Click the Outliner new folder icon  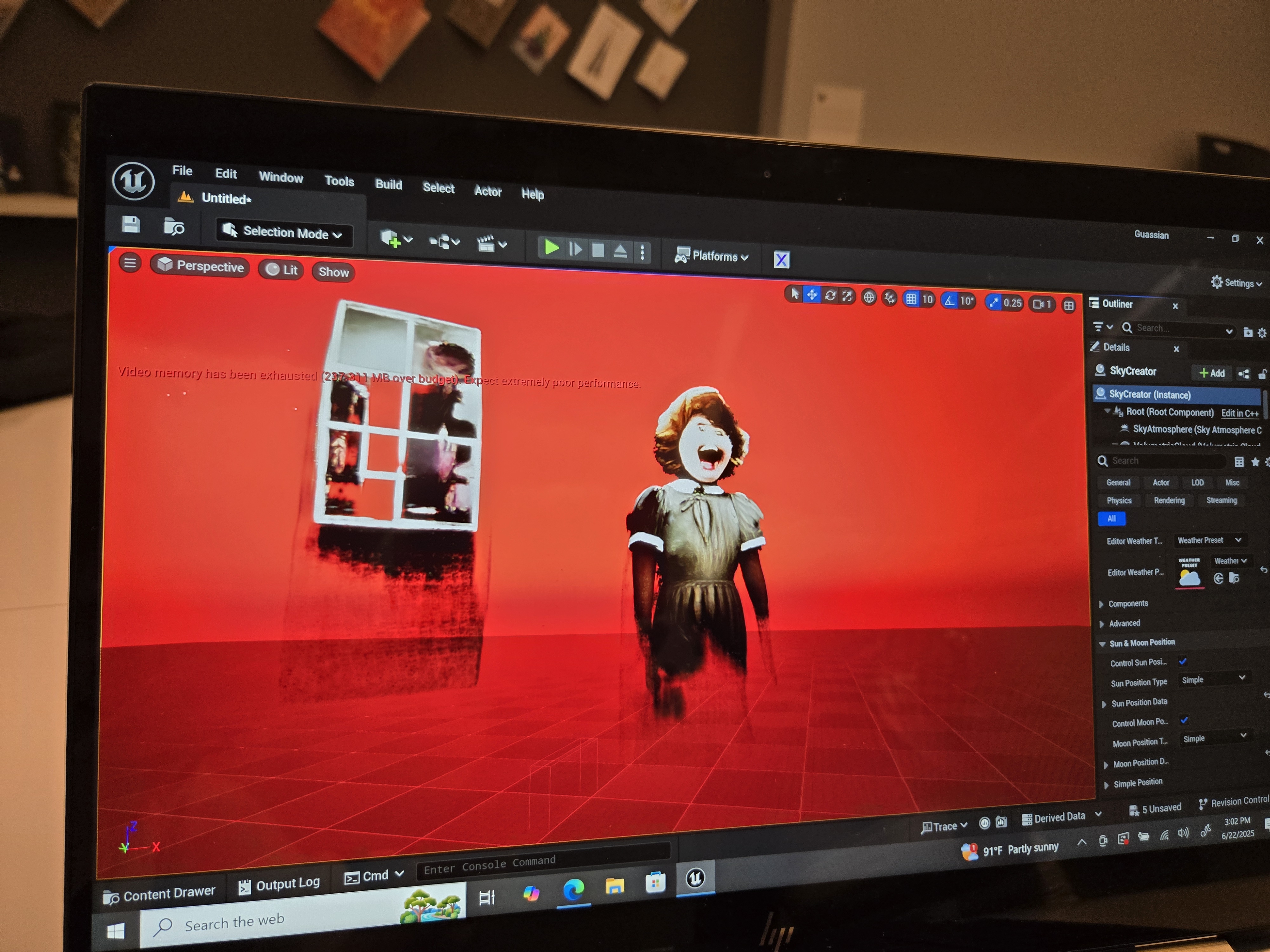[1247, 332]
